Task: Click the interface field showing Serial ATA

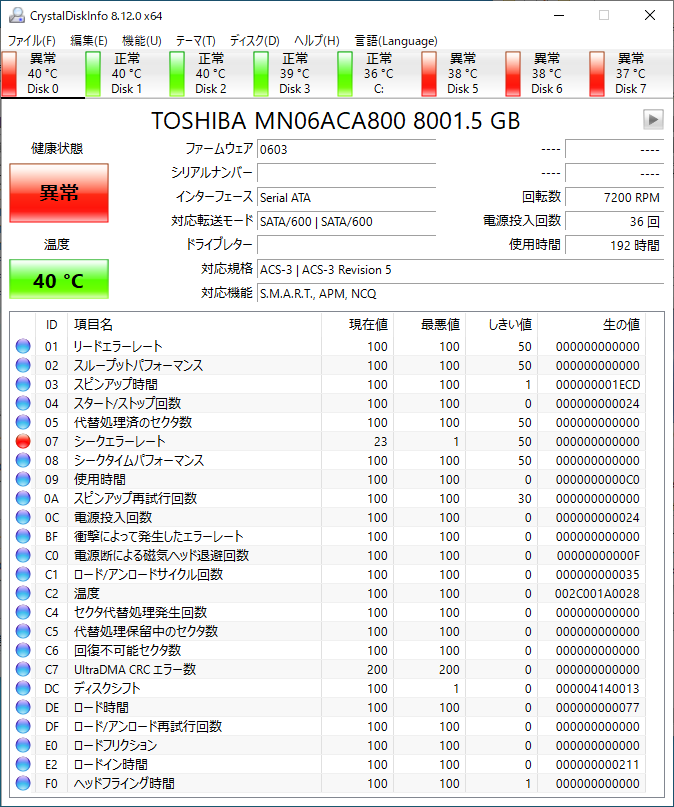Action: (x=346, y=197)
